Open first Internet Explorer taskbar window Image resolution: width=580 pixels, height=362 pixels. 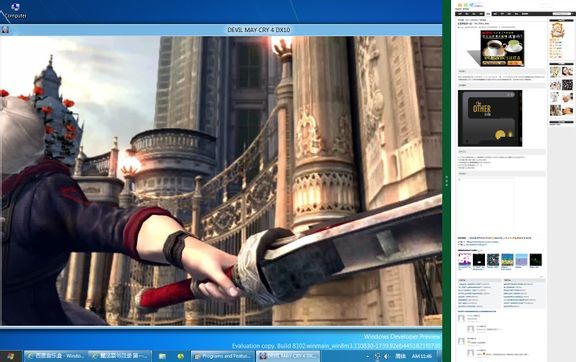point(56,356)
